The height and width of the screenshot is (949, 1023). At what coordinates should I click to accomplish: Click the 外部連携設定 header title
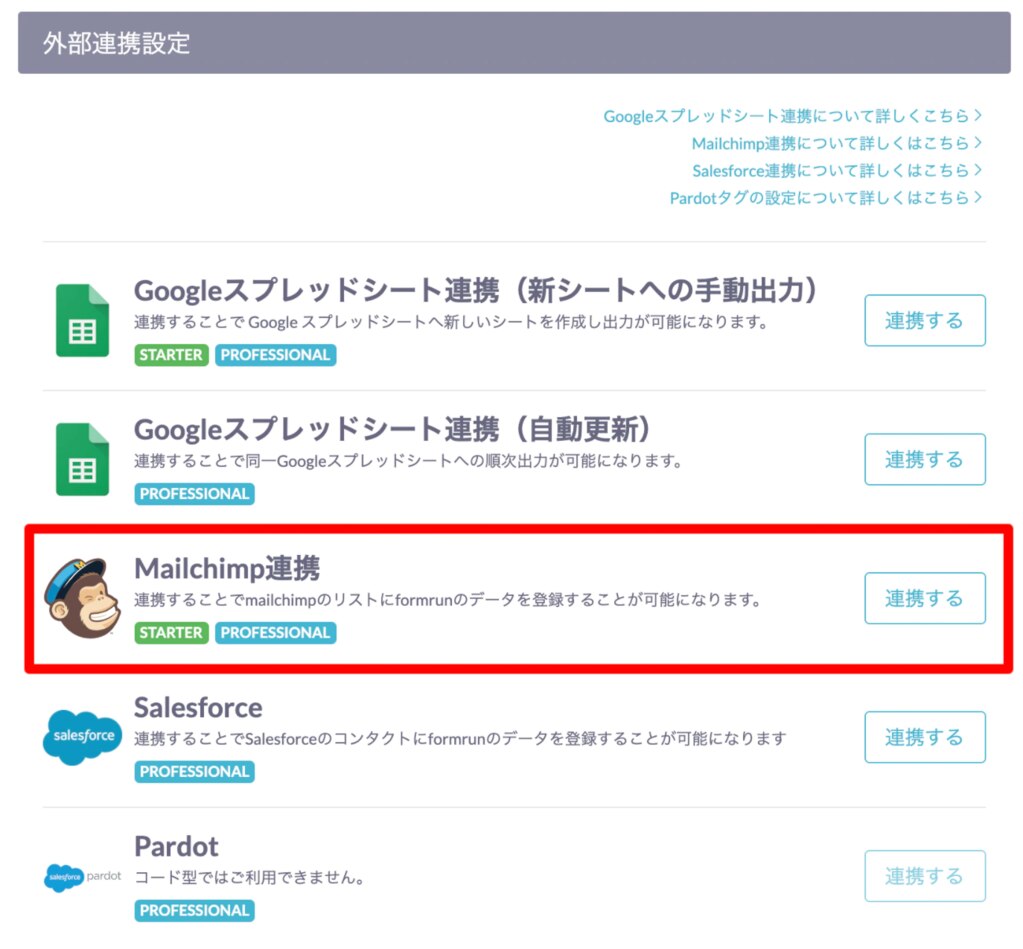[117, 44]
